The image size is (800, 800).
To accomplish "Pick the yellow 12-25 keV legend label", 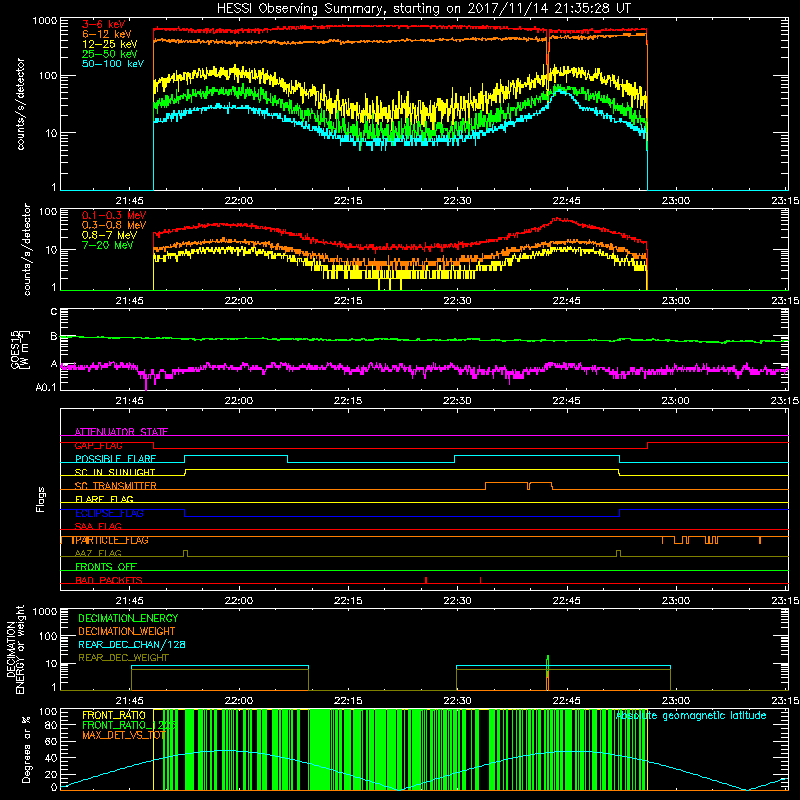I will tap(110, 44).
